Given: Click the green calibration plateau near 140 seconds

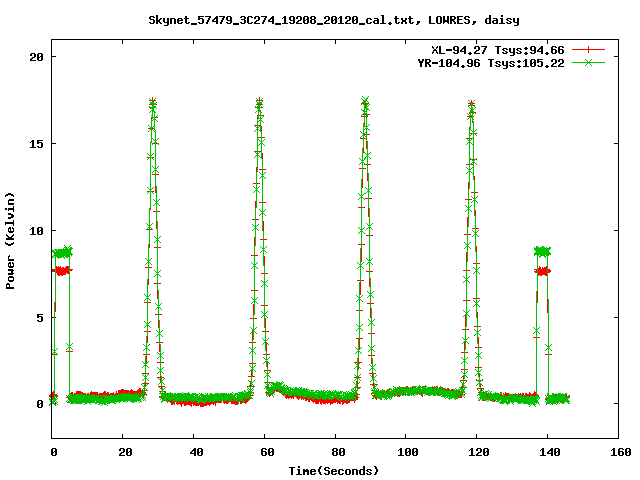Looking at the screenshot, I should tap(543, 252).
